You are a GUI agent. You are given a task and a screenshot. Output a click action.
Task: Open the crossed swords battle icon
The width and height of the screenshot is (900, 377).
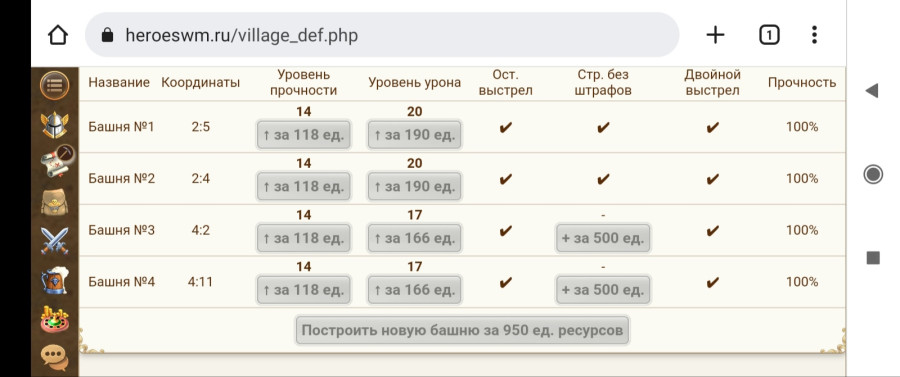point(55,241)
